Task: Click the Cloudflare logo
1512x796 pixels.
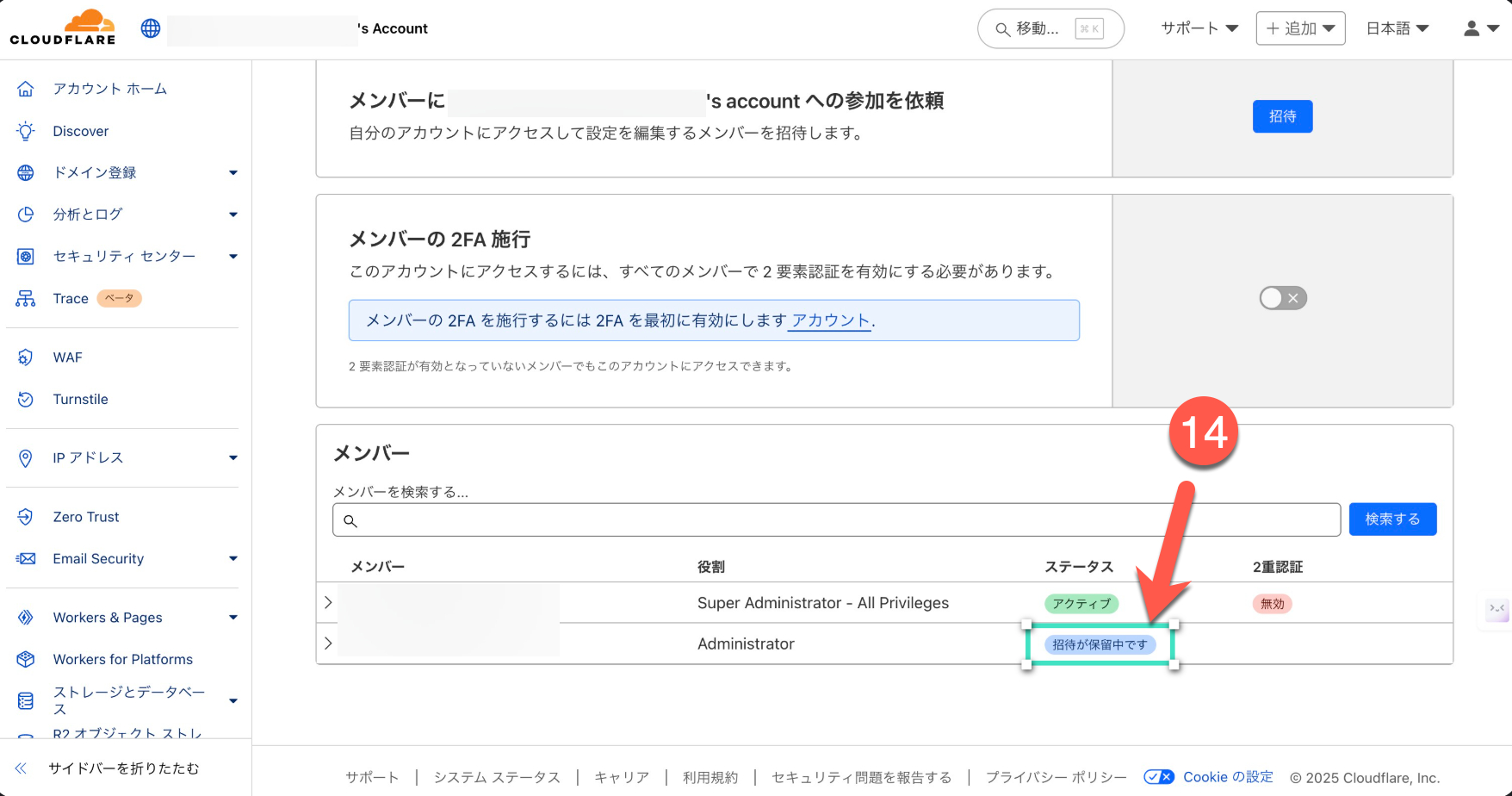Action: (x=63, y=28)
